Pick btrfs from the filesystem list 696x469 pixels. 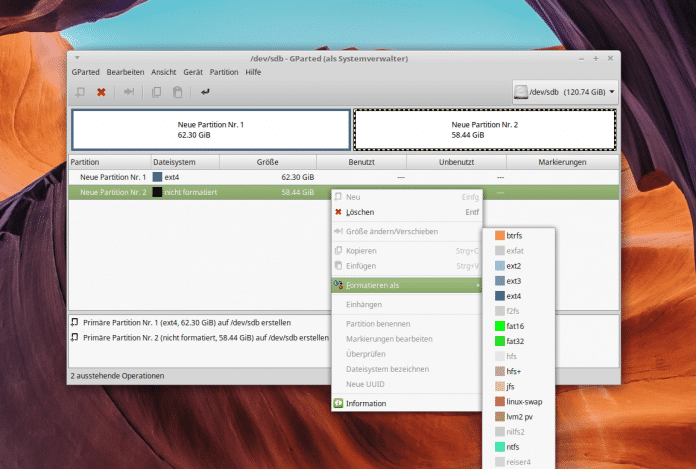click(x=515, y=235)
